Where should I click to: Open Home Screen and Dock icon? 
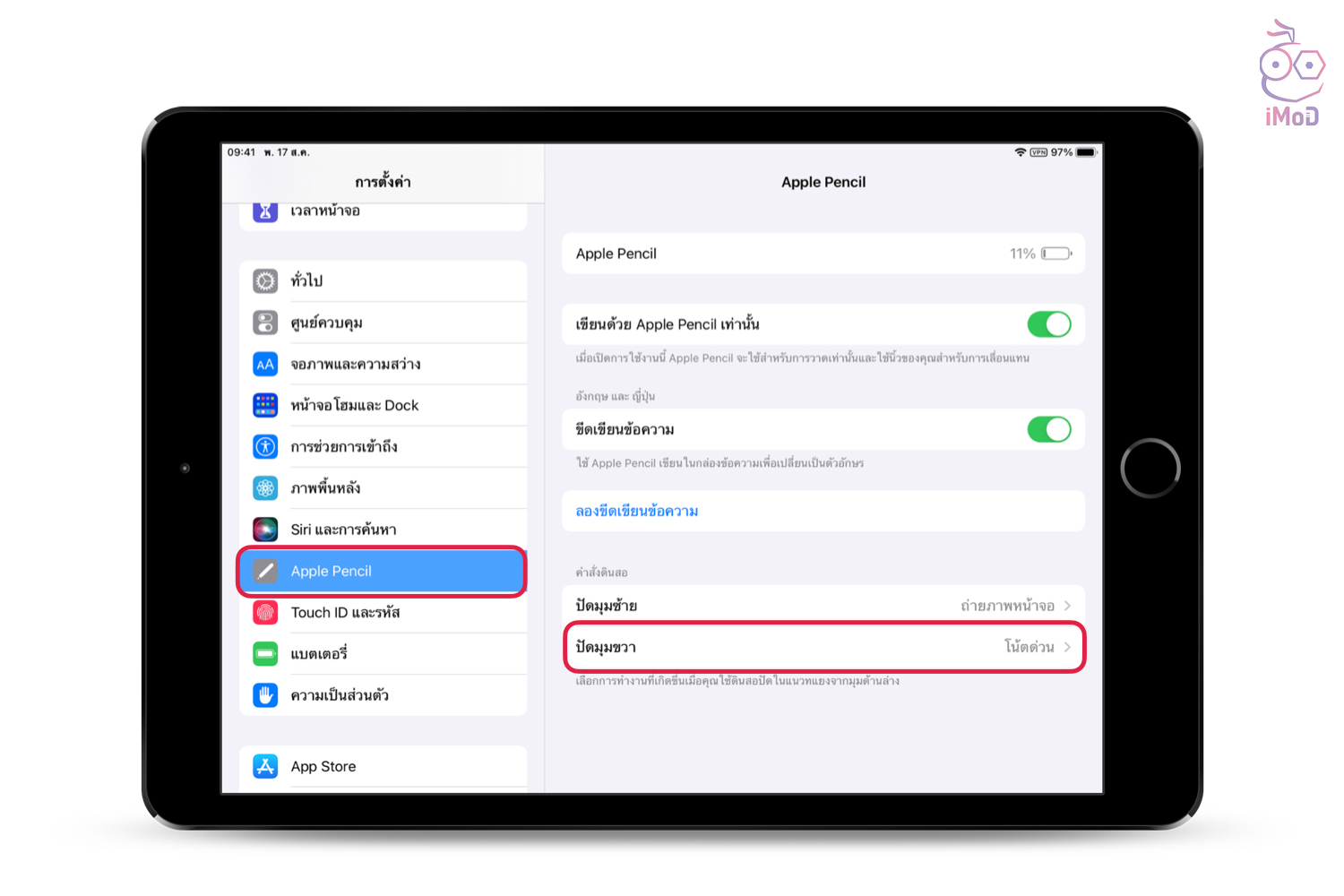(265, 405)
